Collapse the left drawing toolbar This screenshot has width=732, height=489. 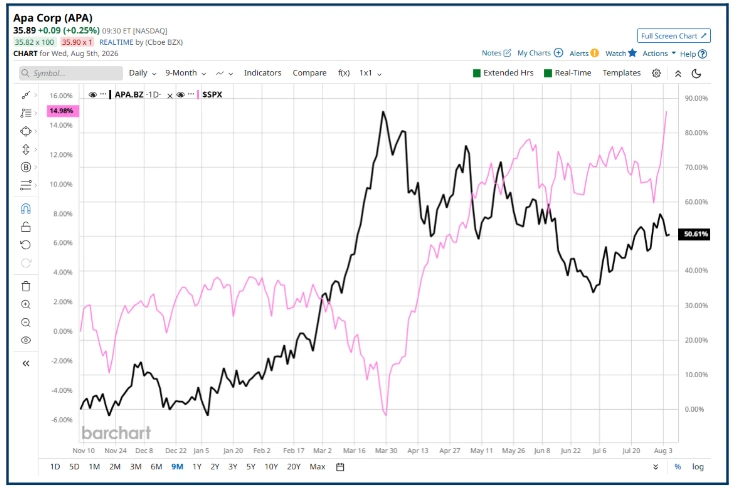(x=26, y=363)
